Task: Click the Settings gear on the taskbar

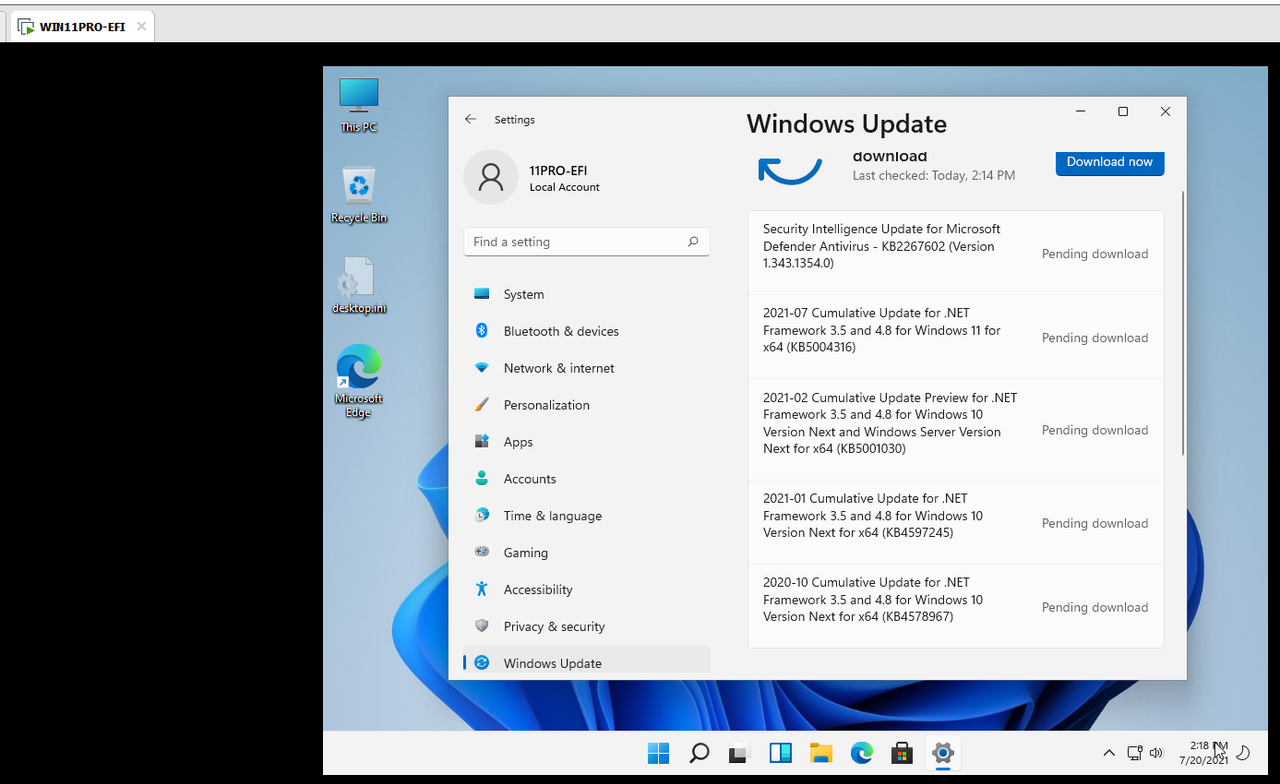Action: tap(942, 753)
